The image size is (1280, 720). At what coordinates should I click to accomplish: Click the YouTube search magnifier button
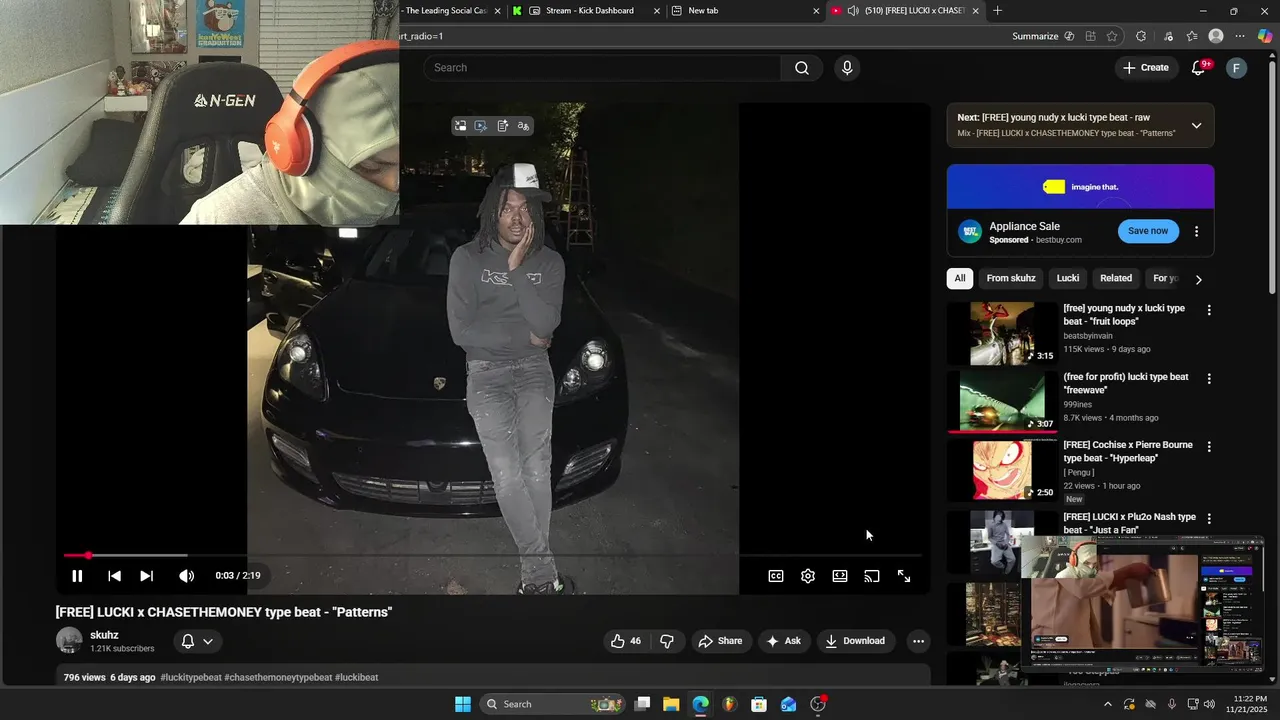pos(802,68)
